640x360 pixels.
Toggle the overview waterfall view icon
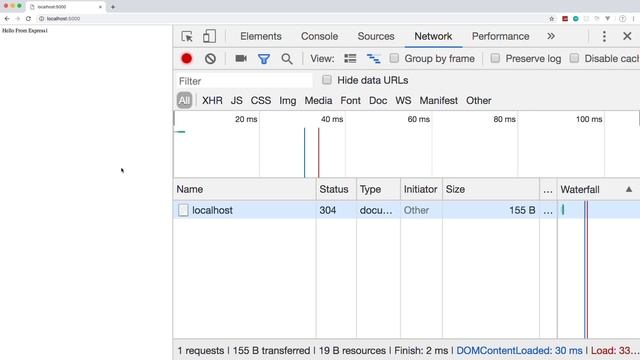373,59
